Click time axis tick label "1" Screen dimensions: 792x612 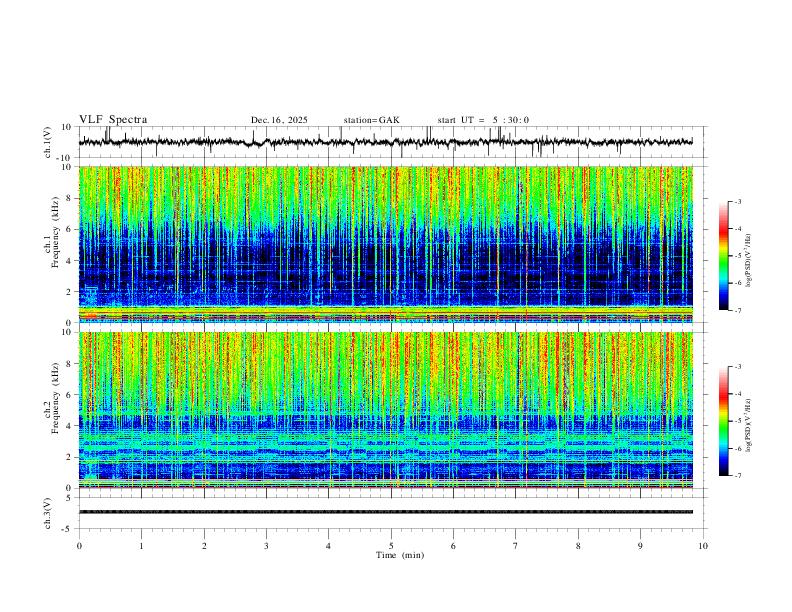tap(141, 546)
